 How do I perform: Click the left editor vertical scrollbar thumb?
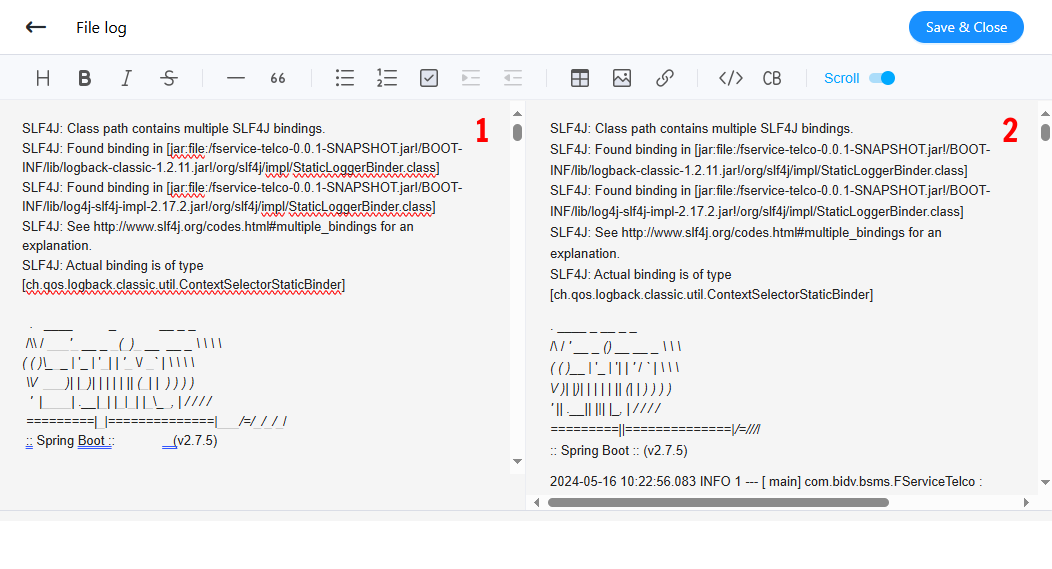pyautogui.click(x=517, y=132)
